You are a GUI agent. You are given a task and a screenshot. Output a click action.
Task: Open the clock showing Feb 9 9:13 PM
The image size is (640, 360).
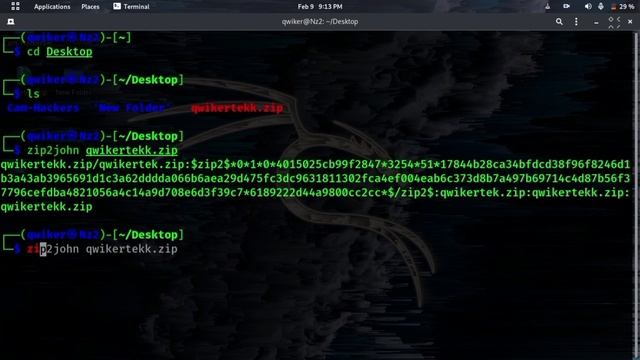point(320,7)
